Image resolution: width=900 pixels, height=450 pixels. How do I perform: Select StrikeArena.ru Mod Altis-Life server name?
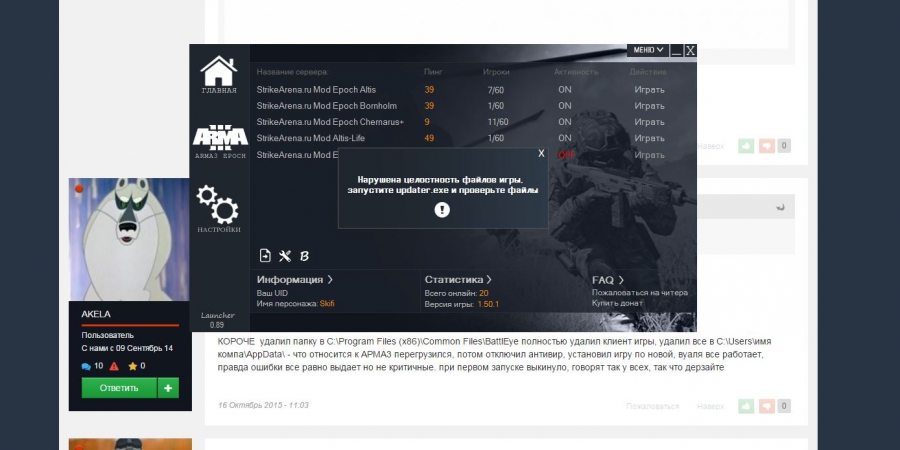311,138
